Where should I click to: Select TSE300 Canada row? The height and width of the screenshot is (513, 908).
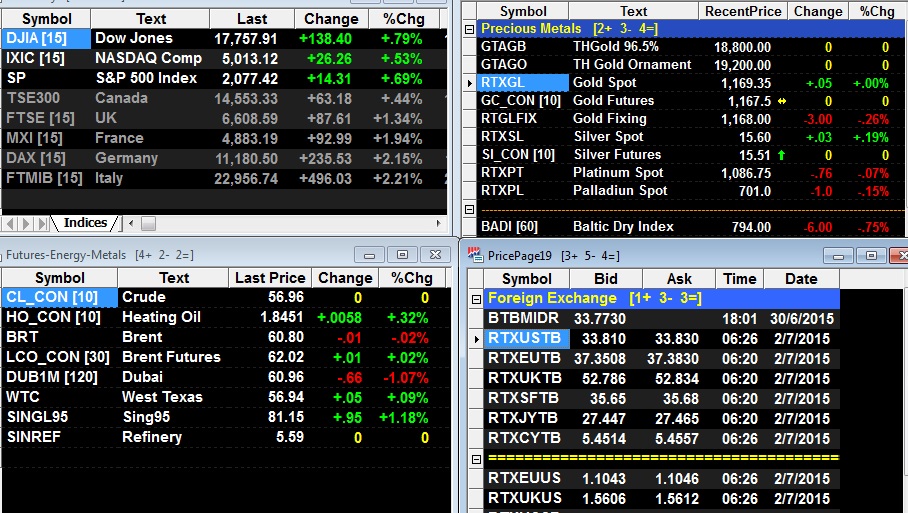pyautogui.click(x=224, y=98)
